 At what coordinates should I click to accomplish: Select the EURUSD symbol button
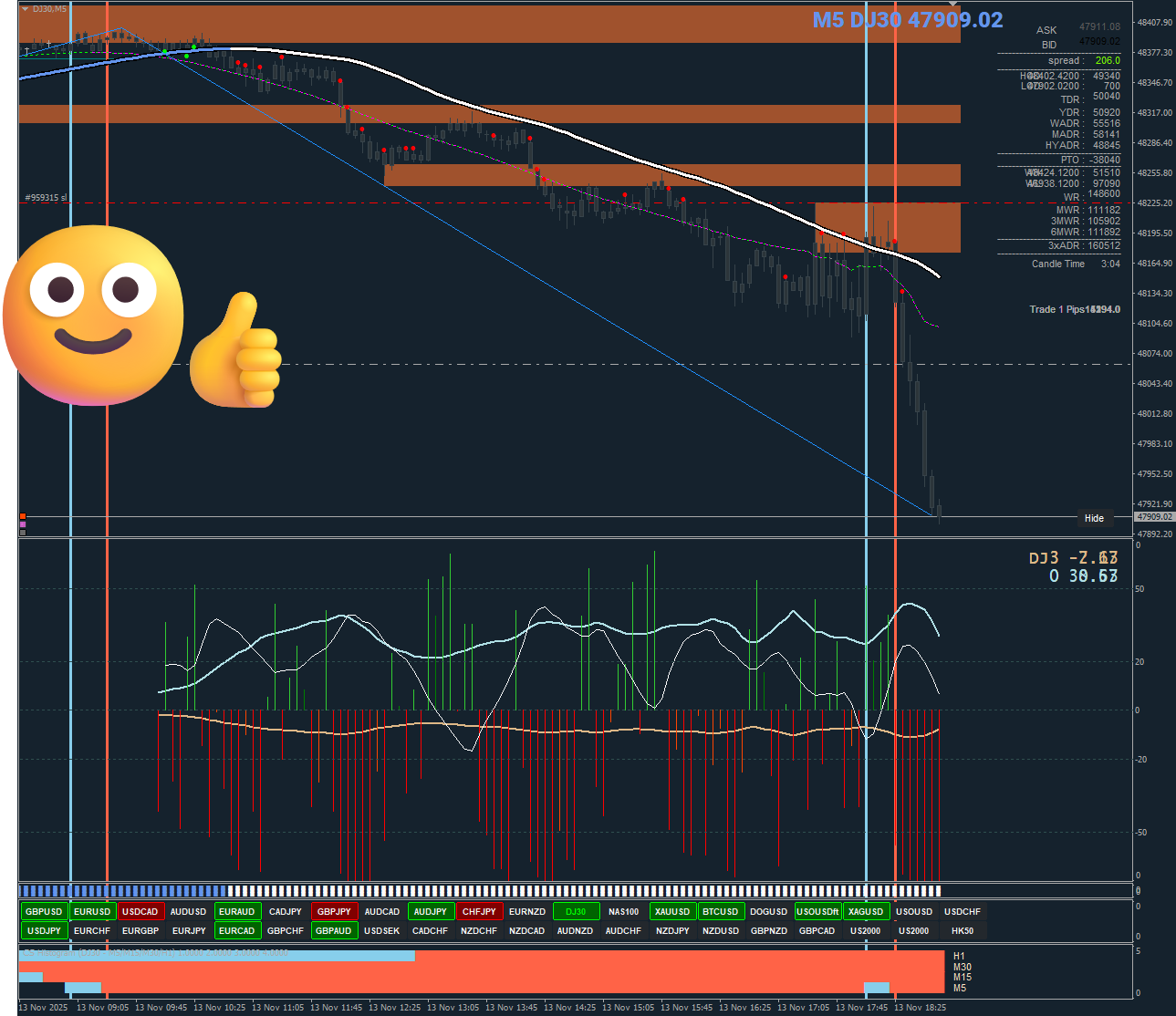[x=92, y=912]
